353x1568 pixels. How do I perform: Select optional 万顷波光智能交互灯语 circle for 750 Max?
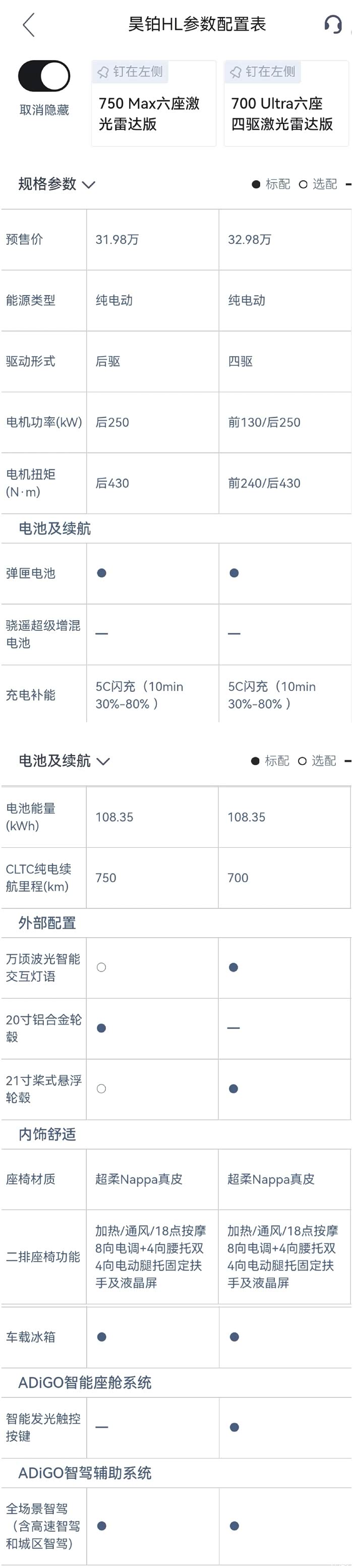102,967
